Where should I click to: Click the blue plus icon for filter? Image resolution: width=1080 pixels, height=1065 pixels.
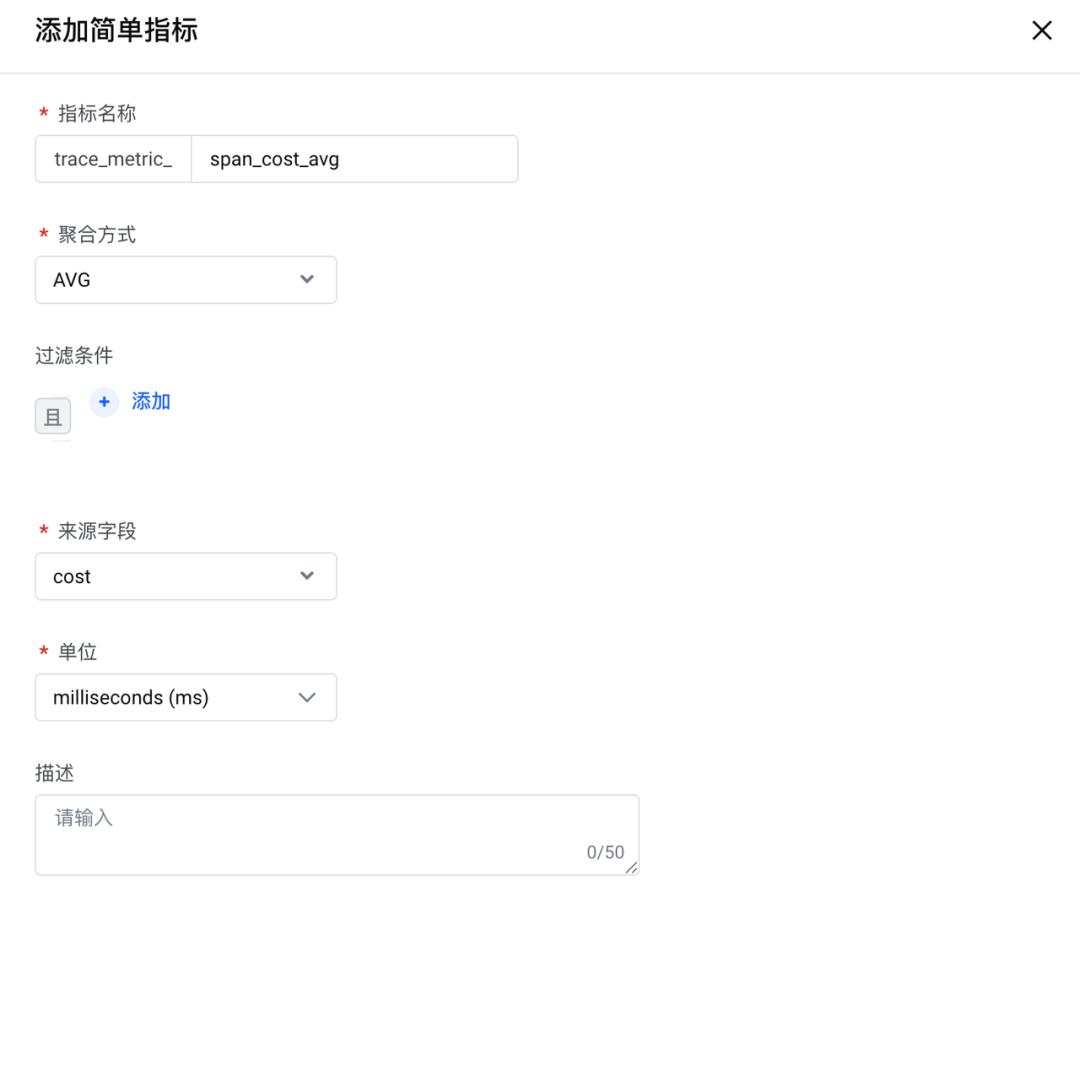pos(104,402)
